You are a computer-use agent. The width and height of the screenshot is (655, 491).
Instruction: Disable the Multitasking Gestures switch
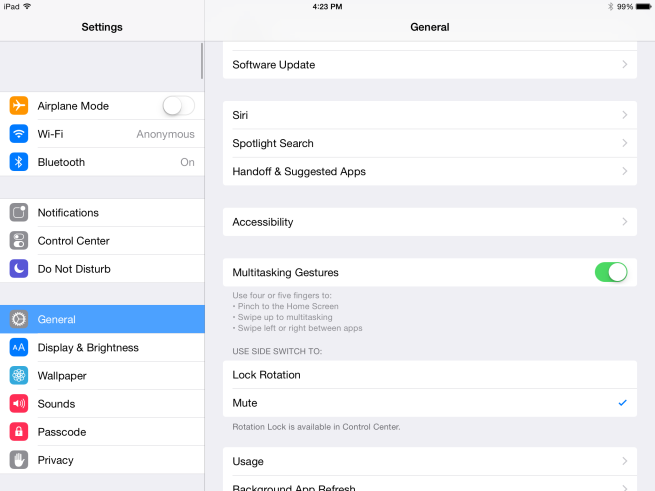click(x=610, y=272)
